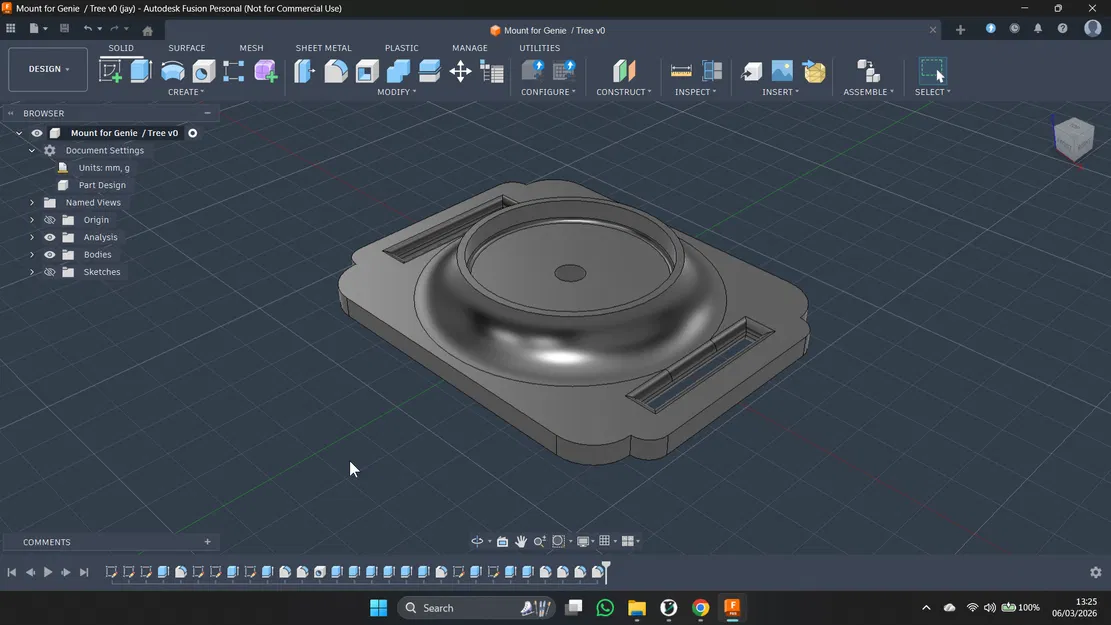1111x625 pixels.
Task: Switch to the SHEET METAL tab
Action: (x=323, y=48)
